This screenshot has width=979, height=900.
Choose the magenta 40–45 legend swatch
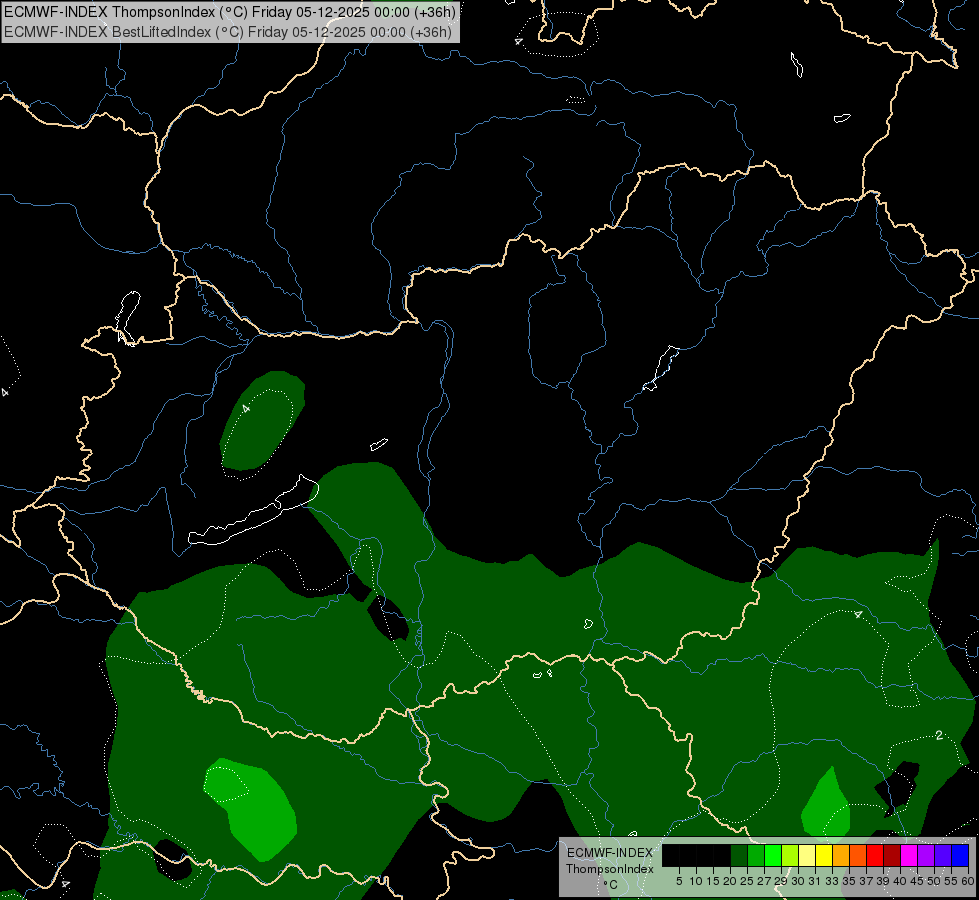click(909, 855)
